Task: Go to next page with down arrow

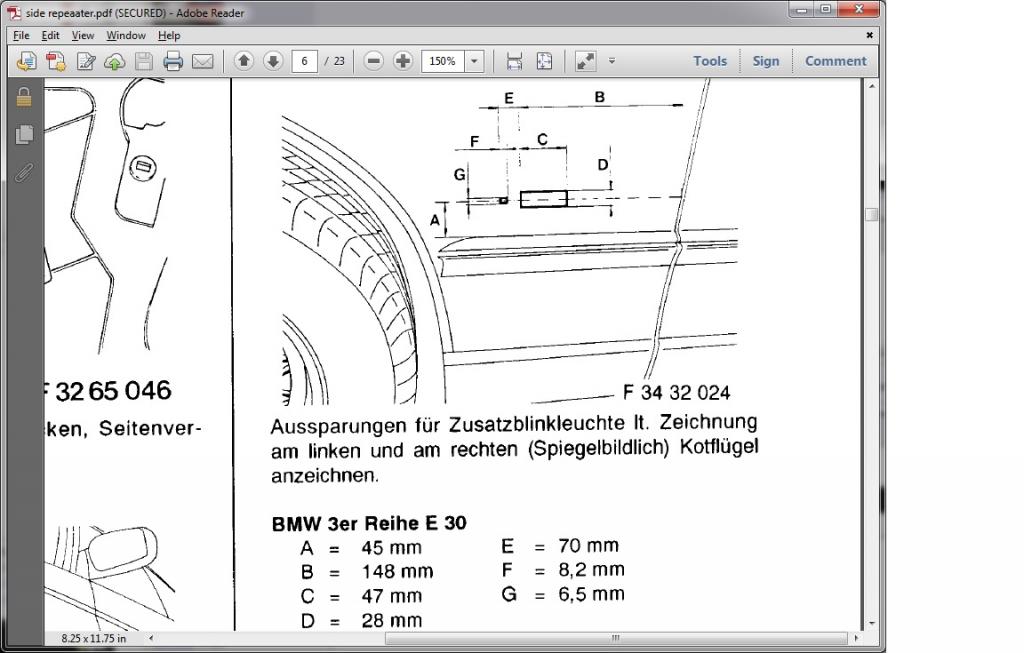Action: point(272,61)
